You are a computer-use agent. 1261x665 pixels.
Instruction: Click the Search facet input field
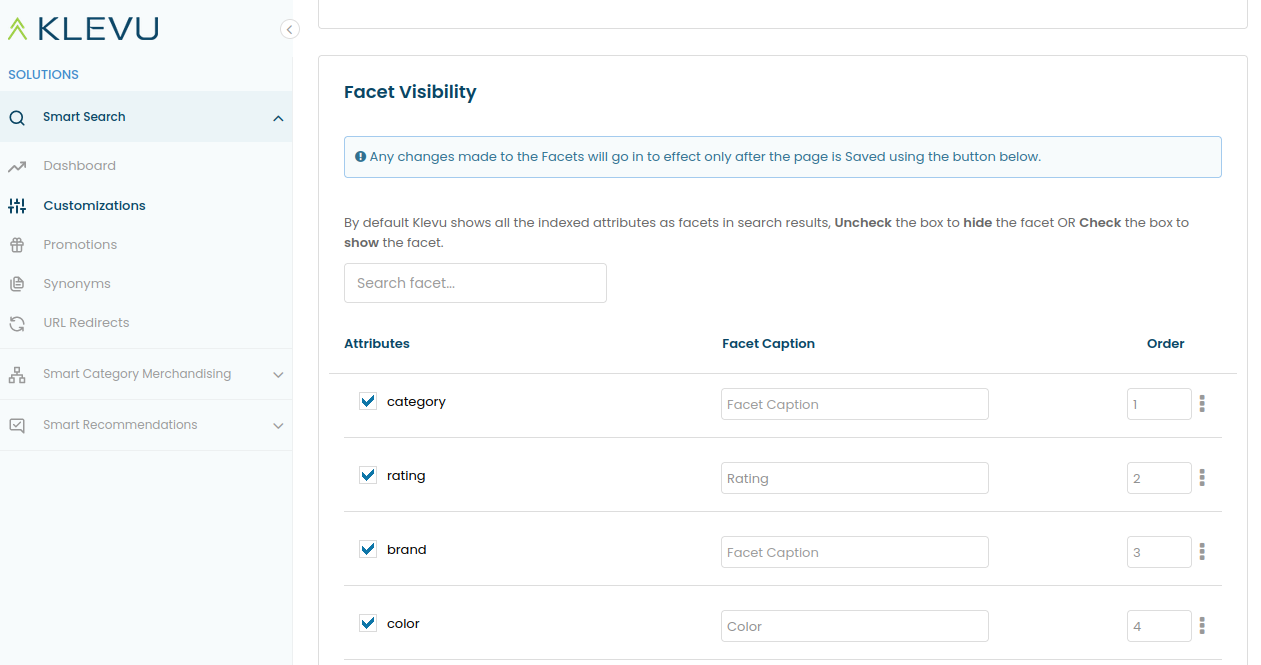pos(475,283)
